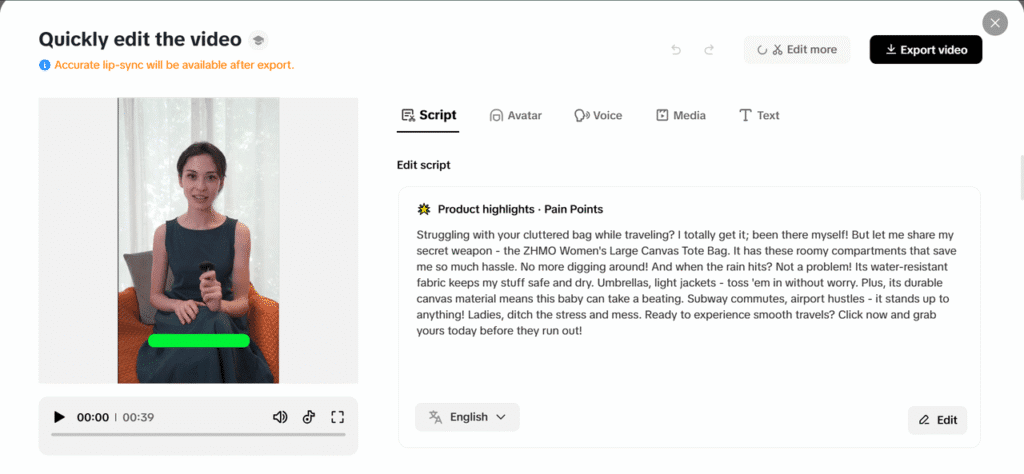The height and width of the screenshot is (474, 1024).
Task: Click the undo arrow icon
Action: coord(676,50)
